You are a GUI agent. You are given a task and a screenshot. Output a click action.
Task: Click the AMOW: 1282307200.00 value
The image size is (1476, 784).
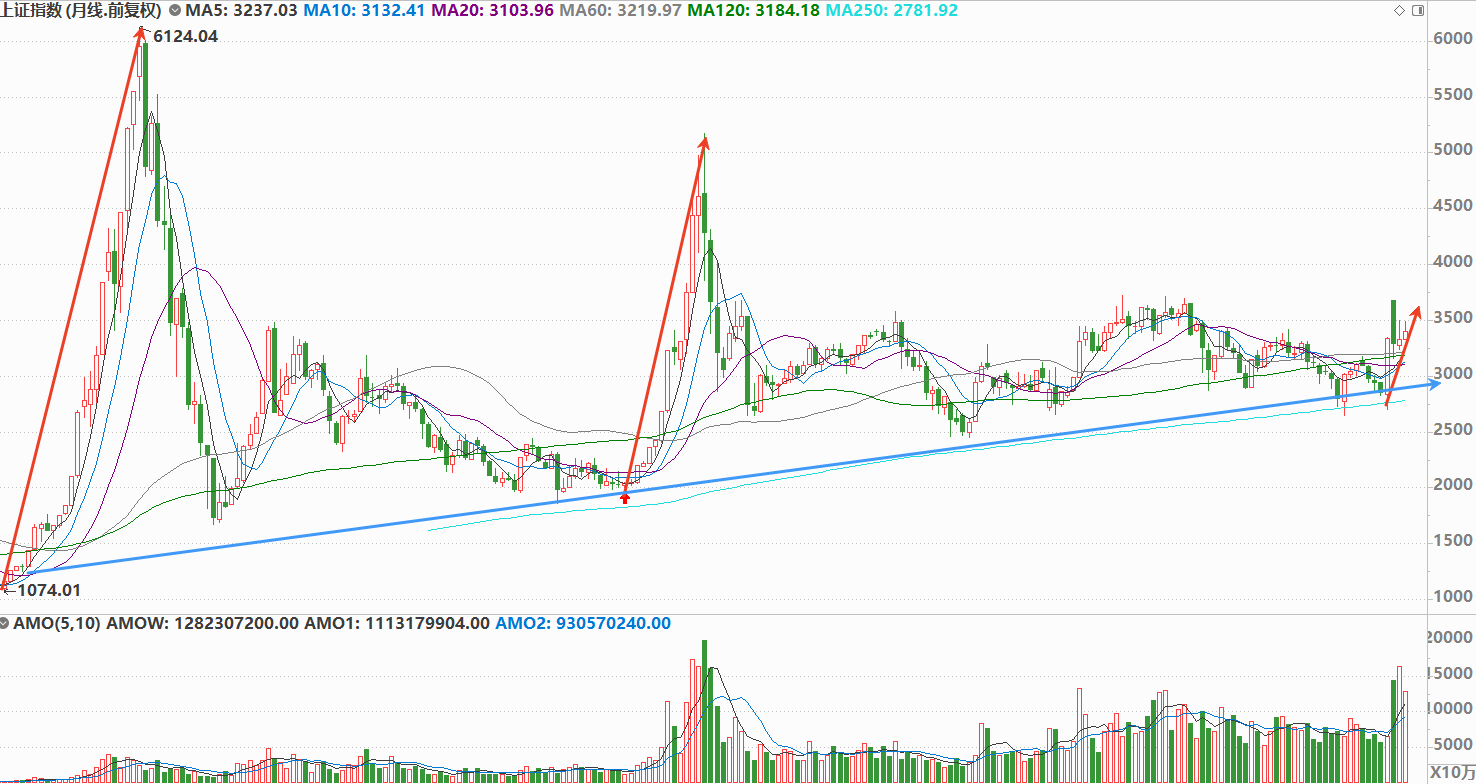[x=203, y=623]
